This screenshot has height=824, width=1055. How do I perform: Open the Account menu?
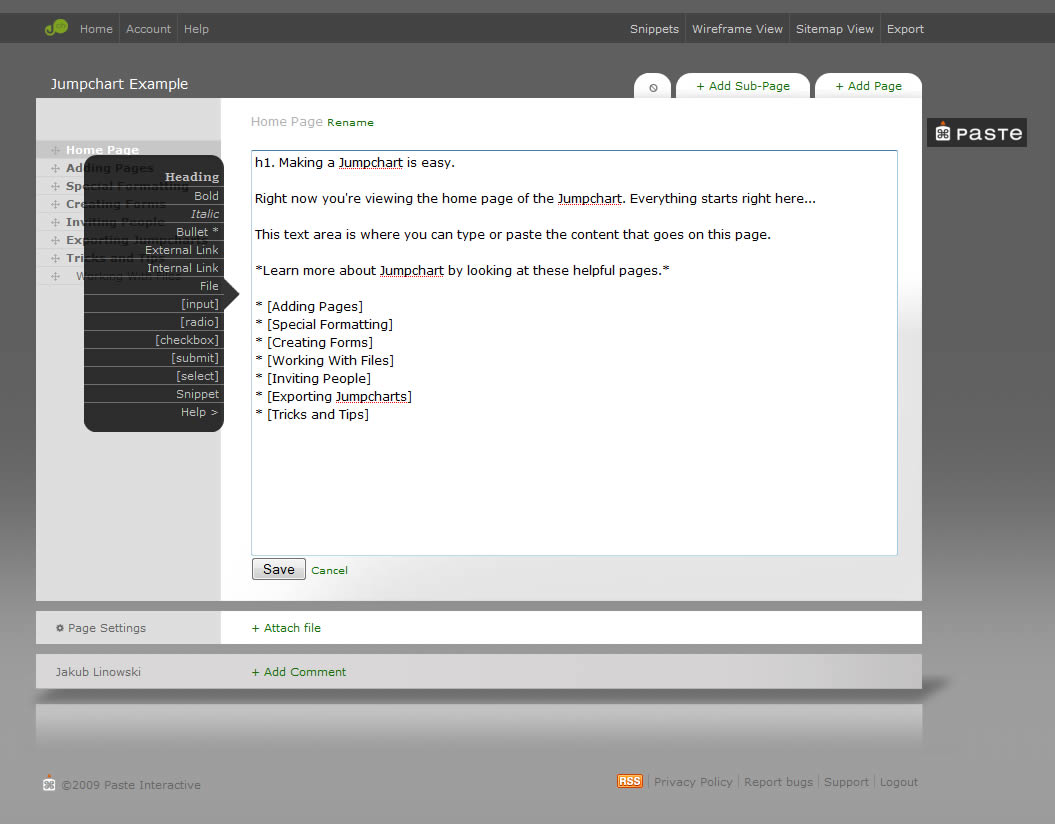coord(149,29)
